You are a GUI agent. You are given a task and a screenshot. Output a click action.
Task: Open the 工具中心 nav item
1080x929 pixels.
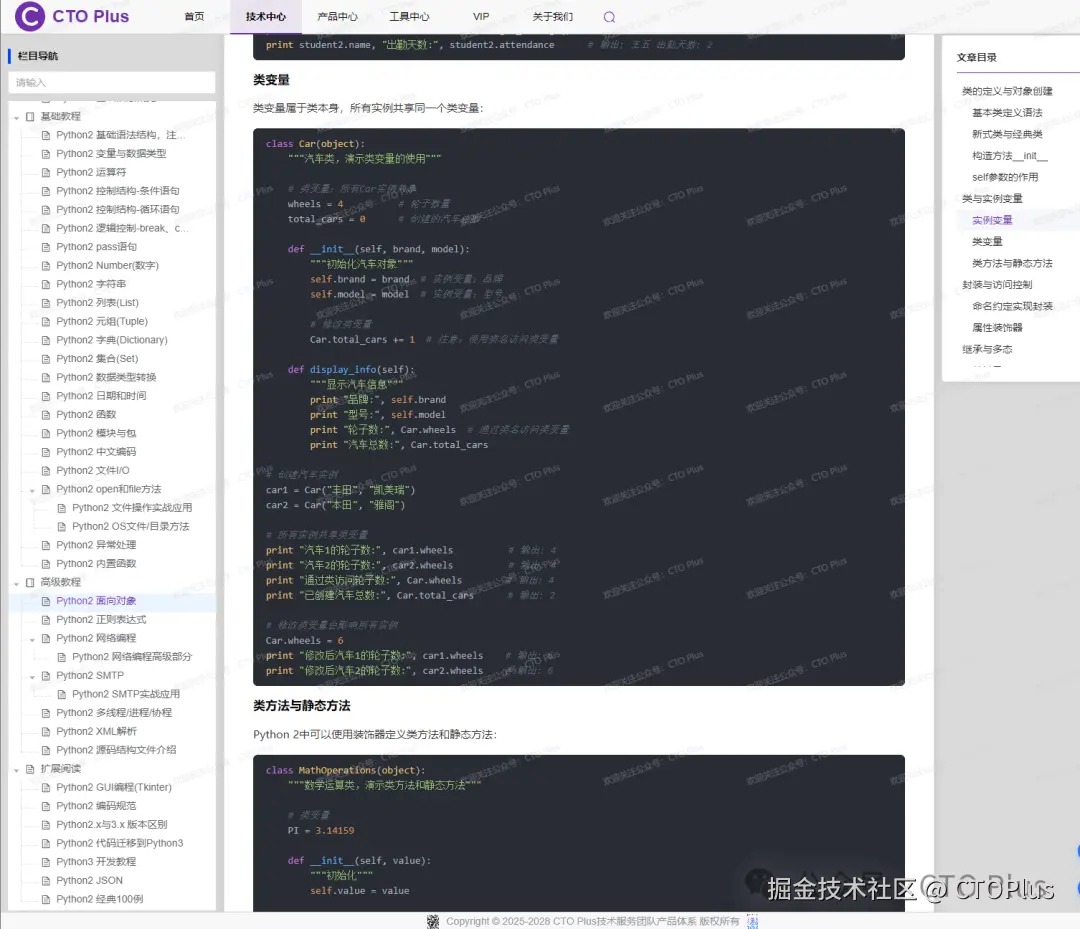409,17
